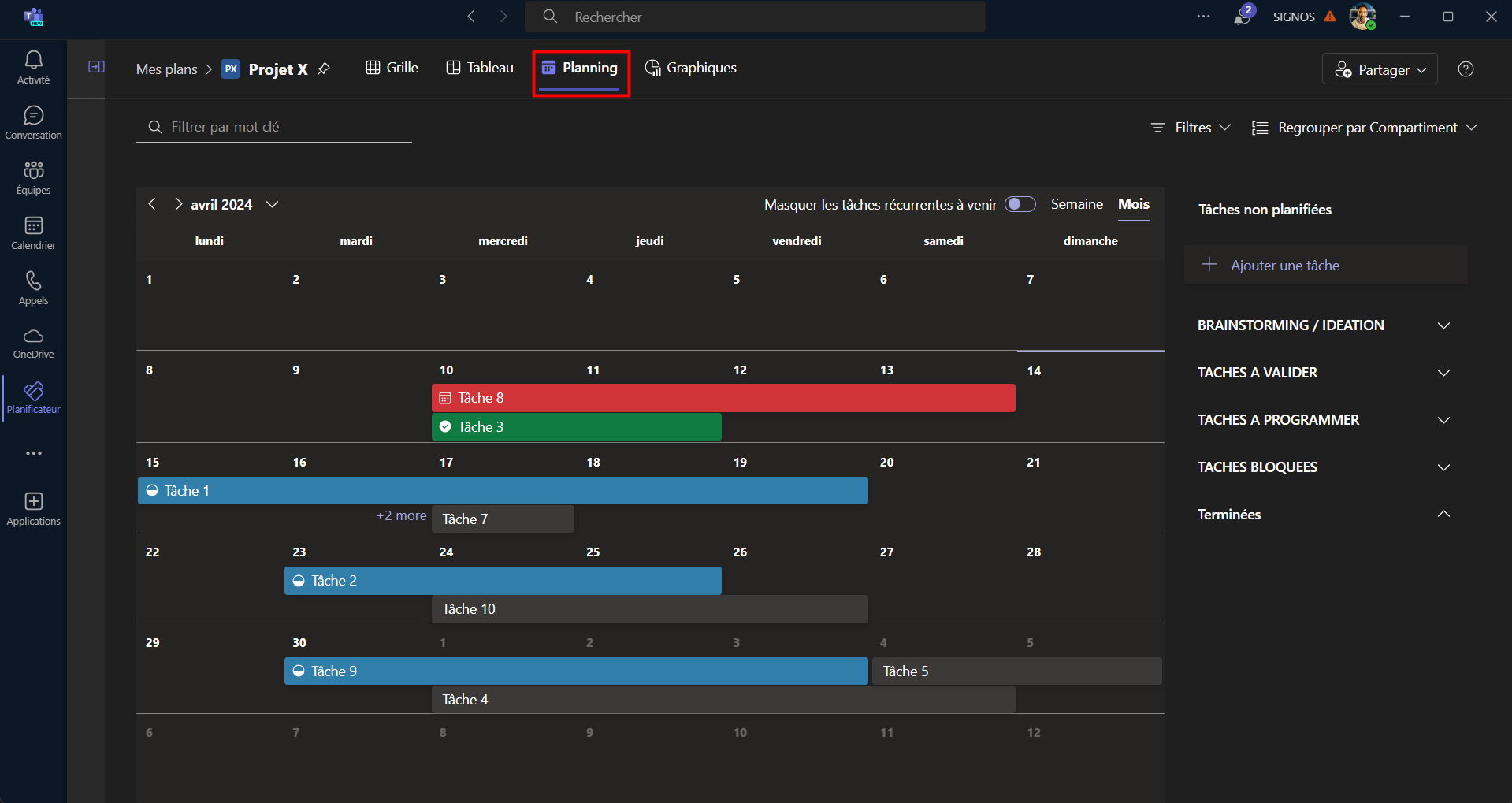Mark Tâche 1 complete via its circle
Viewport: 1512px width, 803px height.
[x=152, y=491]
